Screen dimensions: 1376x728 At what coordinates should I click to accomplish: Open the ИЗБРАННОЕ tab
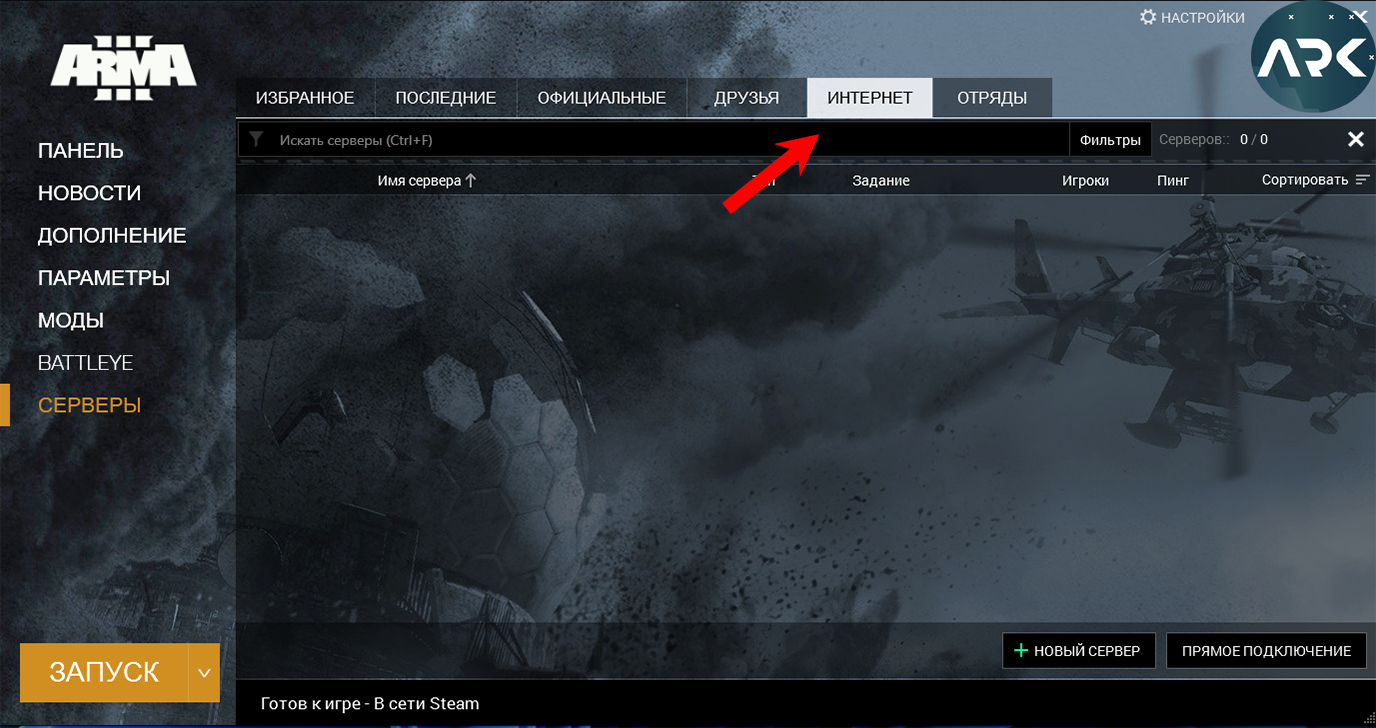tap(305, 98)
